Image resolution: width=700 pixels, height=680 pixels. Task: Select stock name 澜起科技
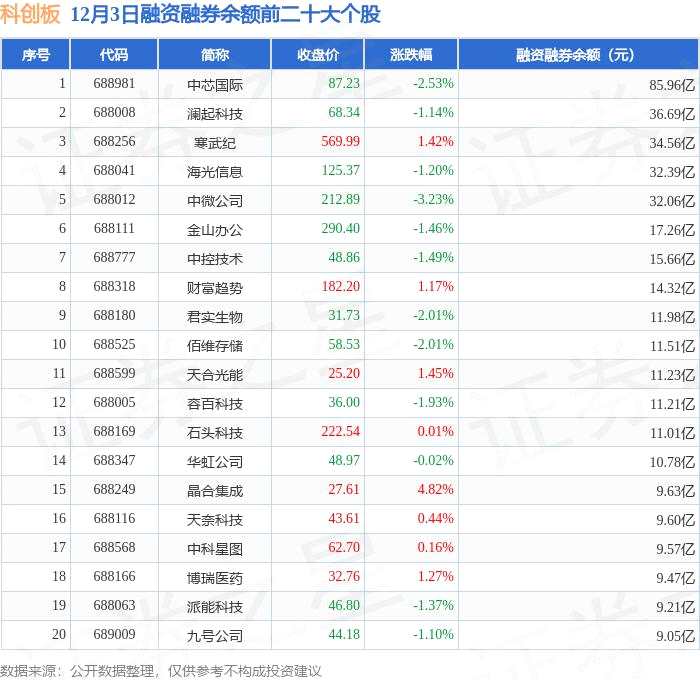(x=215, y=113)
